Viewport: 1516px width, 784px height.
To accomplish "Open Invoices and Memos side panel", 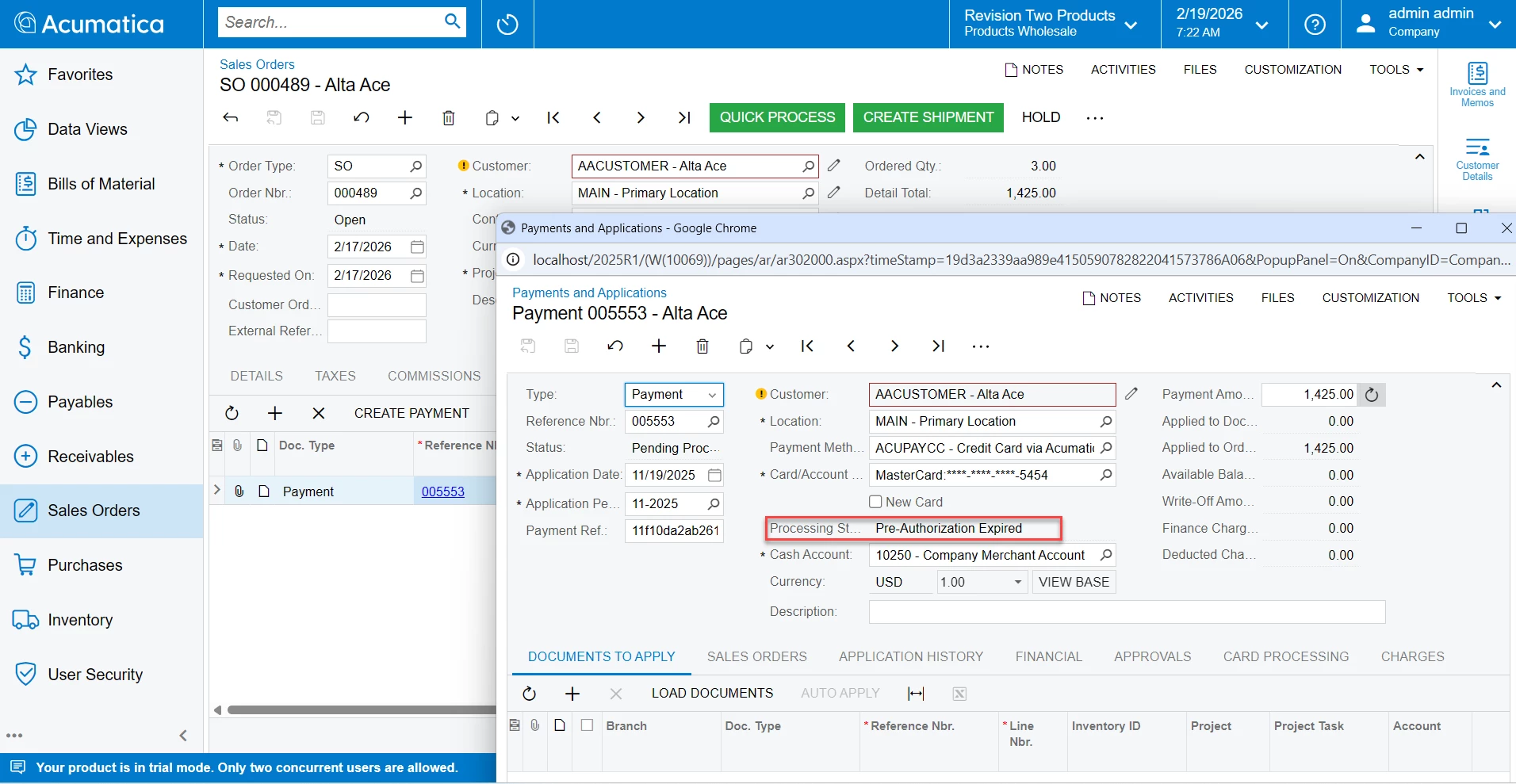I will (1477, 85).
